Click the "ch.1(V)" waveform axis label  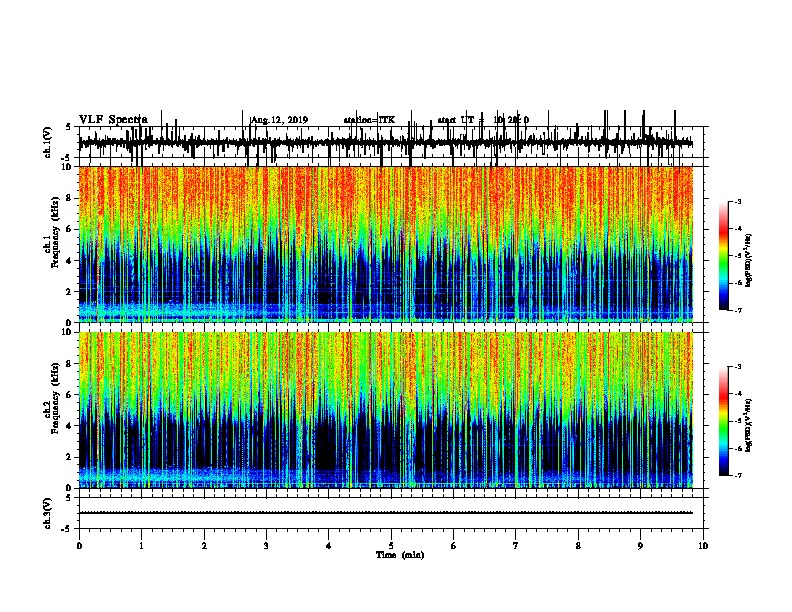[x=48, y=142]
